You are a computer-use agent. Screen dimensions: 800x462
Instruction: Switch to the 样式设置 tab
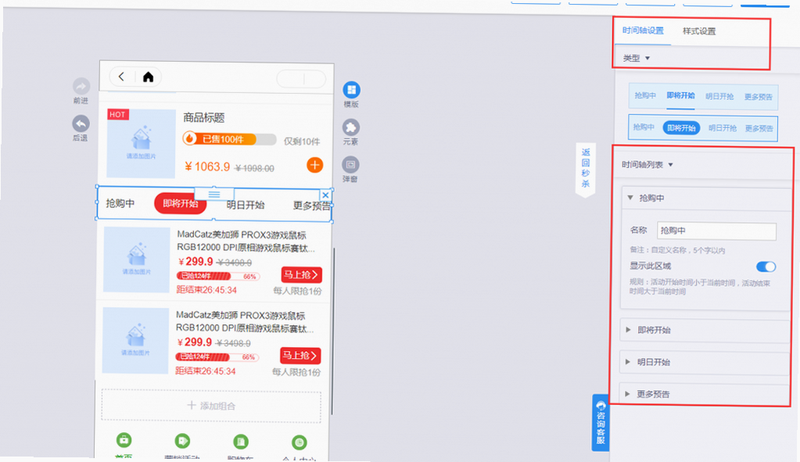coord(699,31)
